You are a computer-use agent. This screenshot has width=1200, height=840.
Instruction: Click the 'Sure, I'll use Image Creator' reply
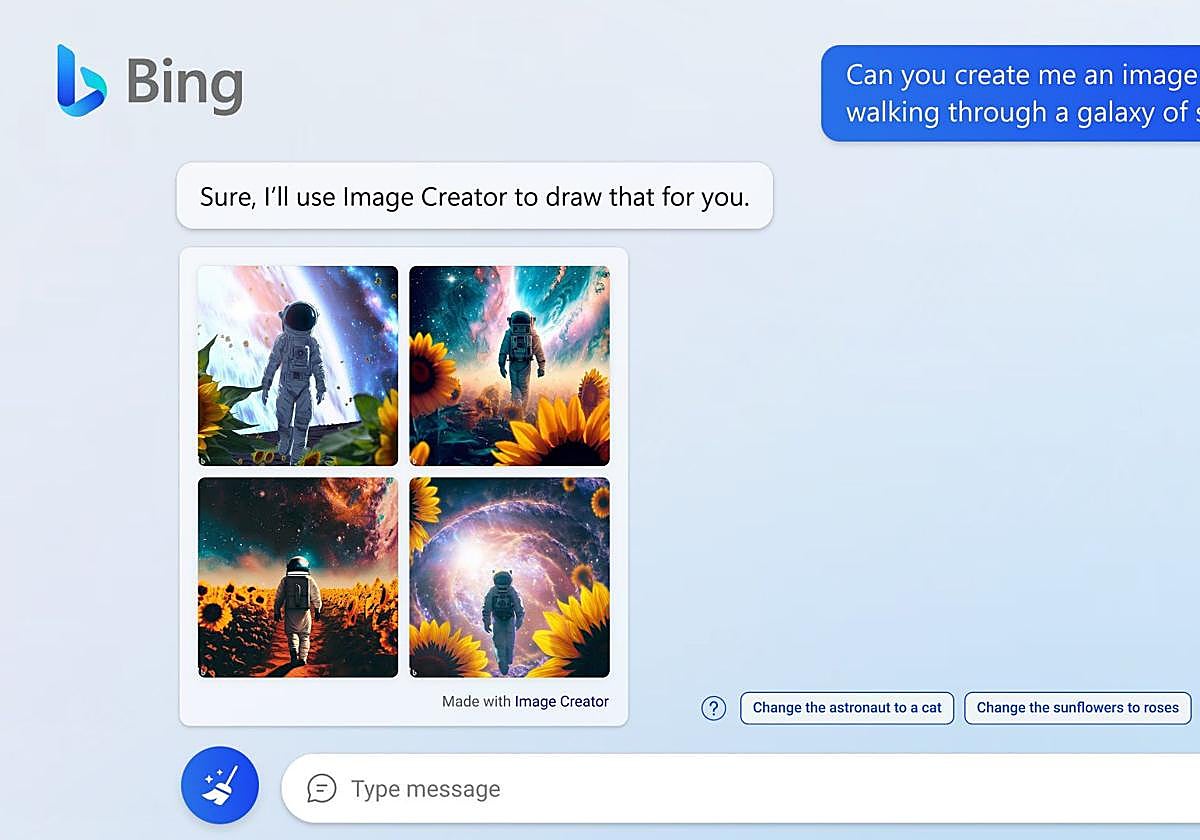point(474,196)
